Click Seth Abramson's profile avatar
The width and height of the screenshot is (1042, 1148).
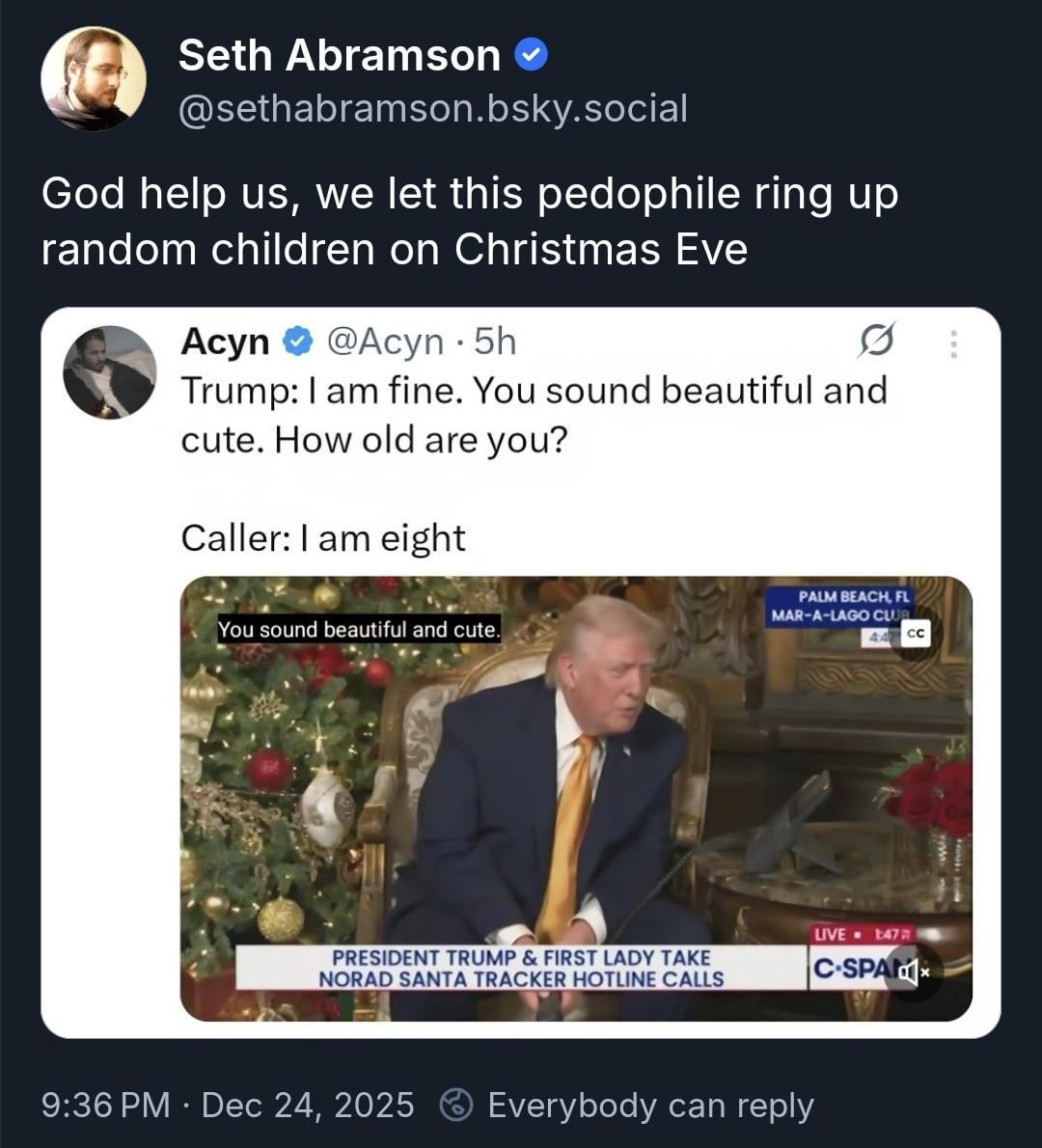tap(94, 79)
